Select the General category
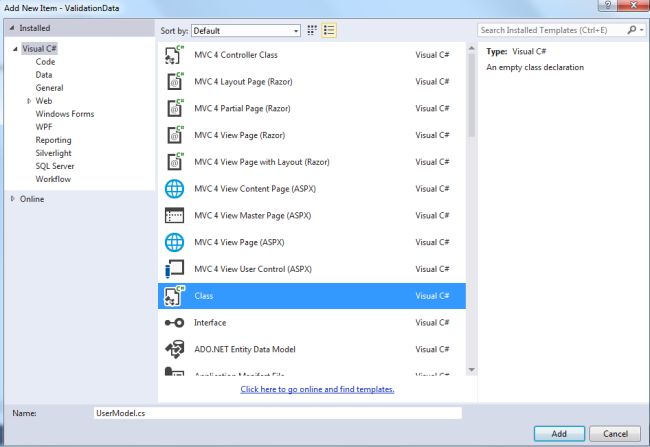The image size is (650, 447). point(49,88)
